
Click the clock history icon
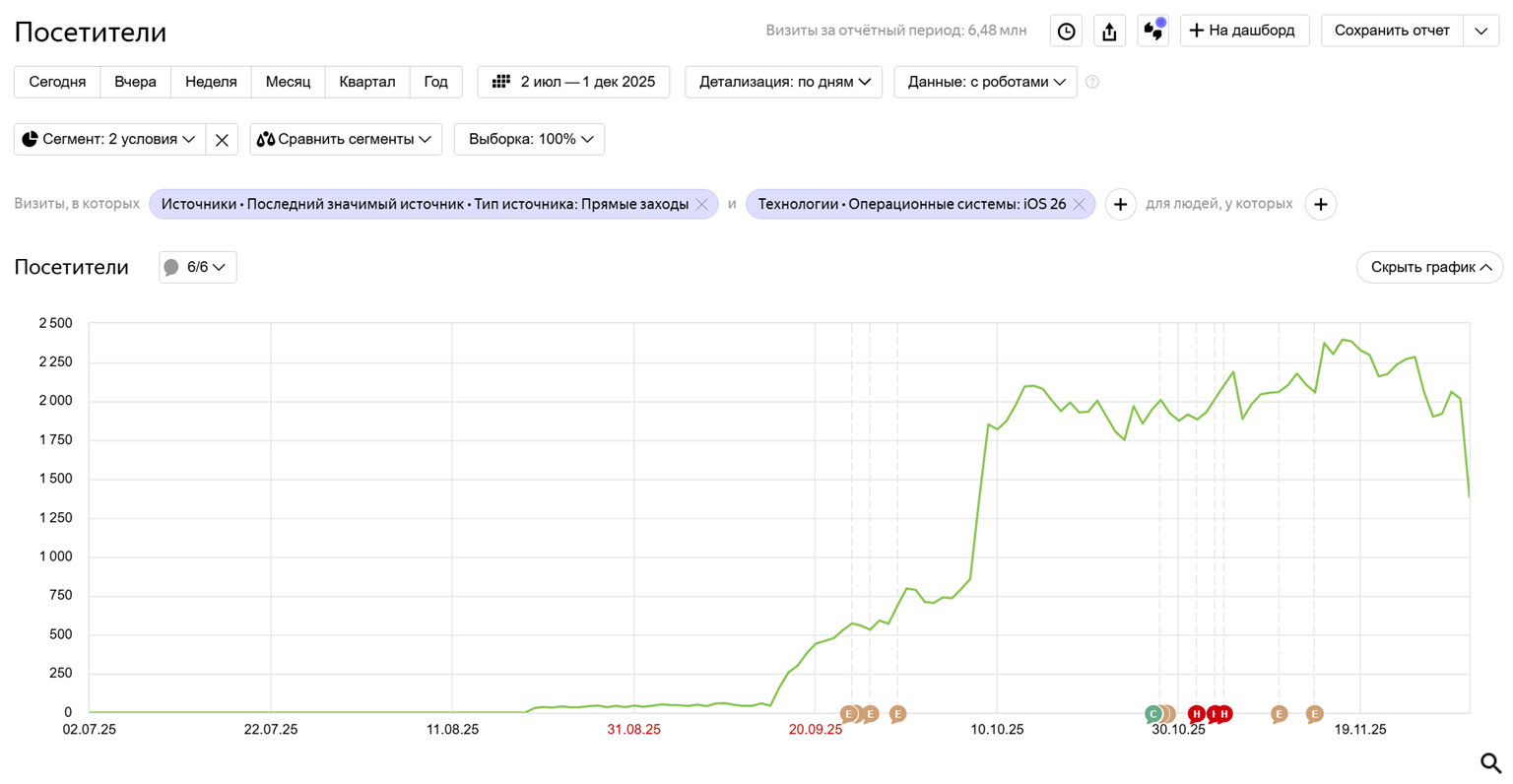1066,32
